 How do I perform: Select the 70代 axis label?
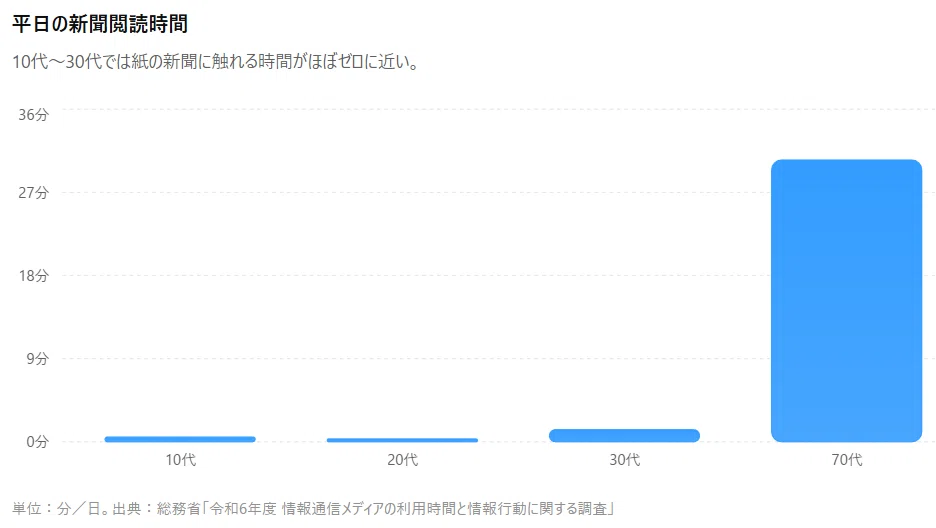tap(846, 460)
